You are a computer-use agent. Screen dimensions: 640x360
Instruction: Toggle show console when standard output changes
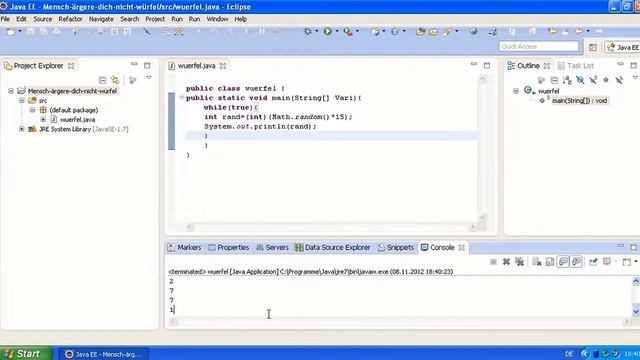coord(563,262)
